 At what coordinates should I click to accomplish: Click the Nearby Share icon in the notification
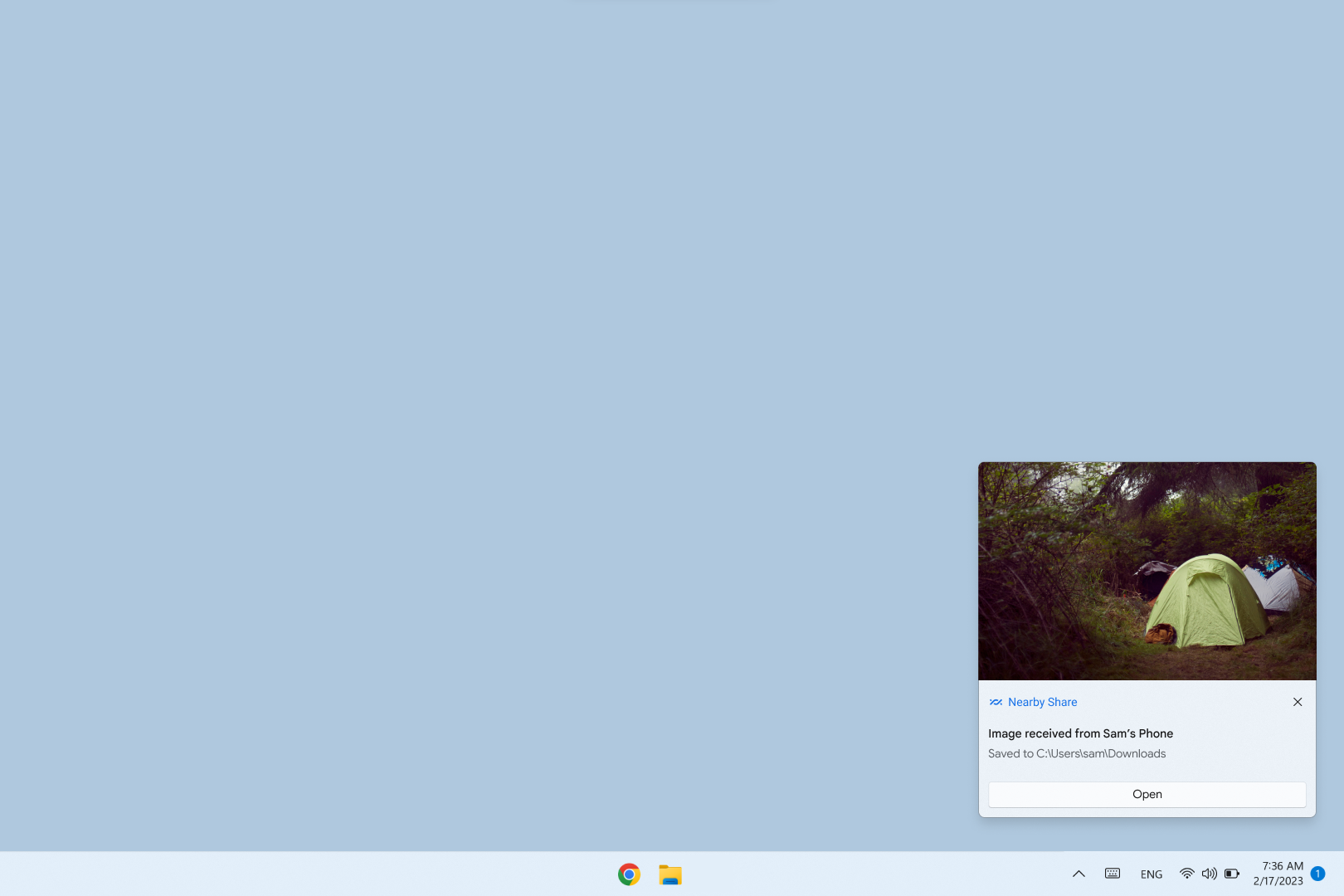[995, 702]
